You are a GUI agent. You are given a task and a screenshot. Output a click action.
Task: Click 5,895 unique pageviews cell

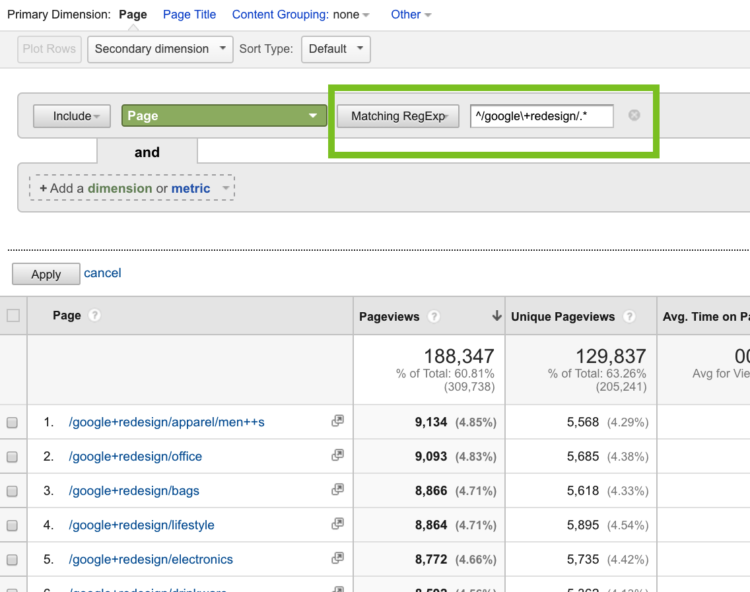(583, 525)
